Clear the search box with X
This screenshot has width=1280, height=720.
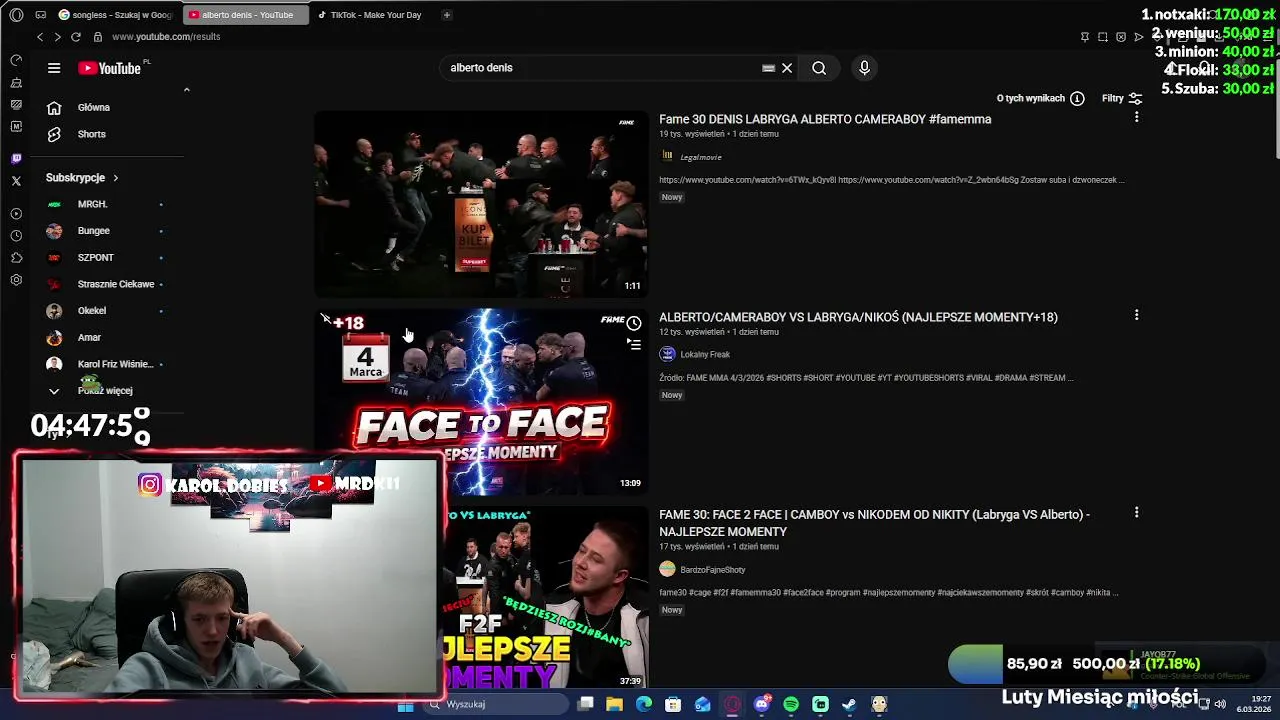787,68
